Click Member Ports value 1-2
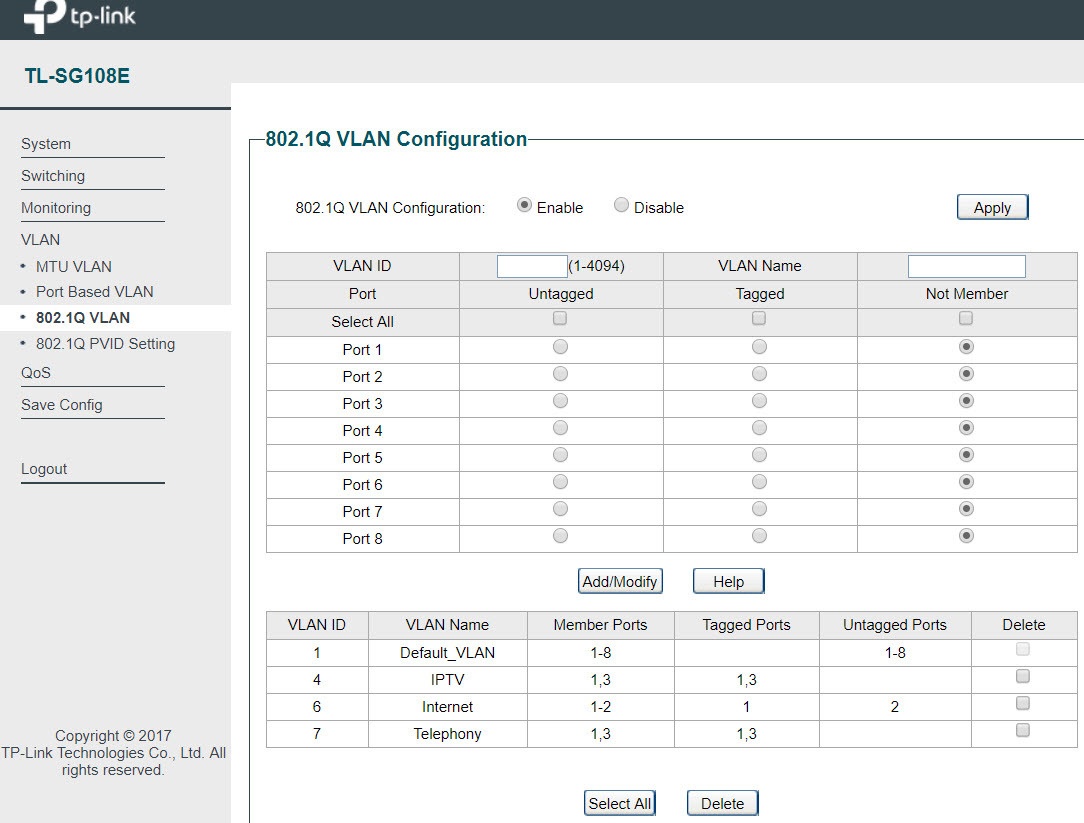The width and height of the screenshot is (1084, 823). click(600, 707)
